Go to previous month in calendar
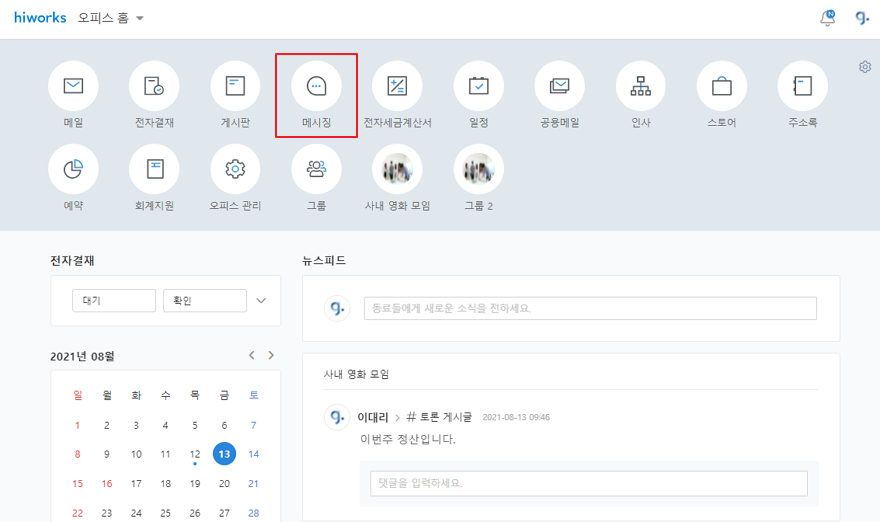 pos(252,355)
